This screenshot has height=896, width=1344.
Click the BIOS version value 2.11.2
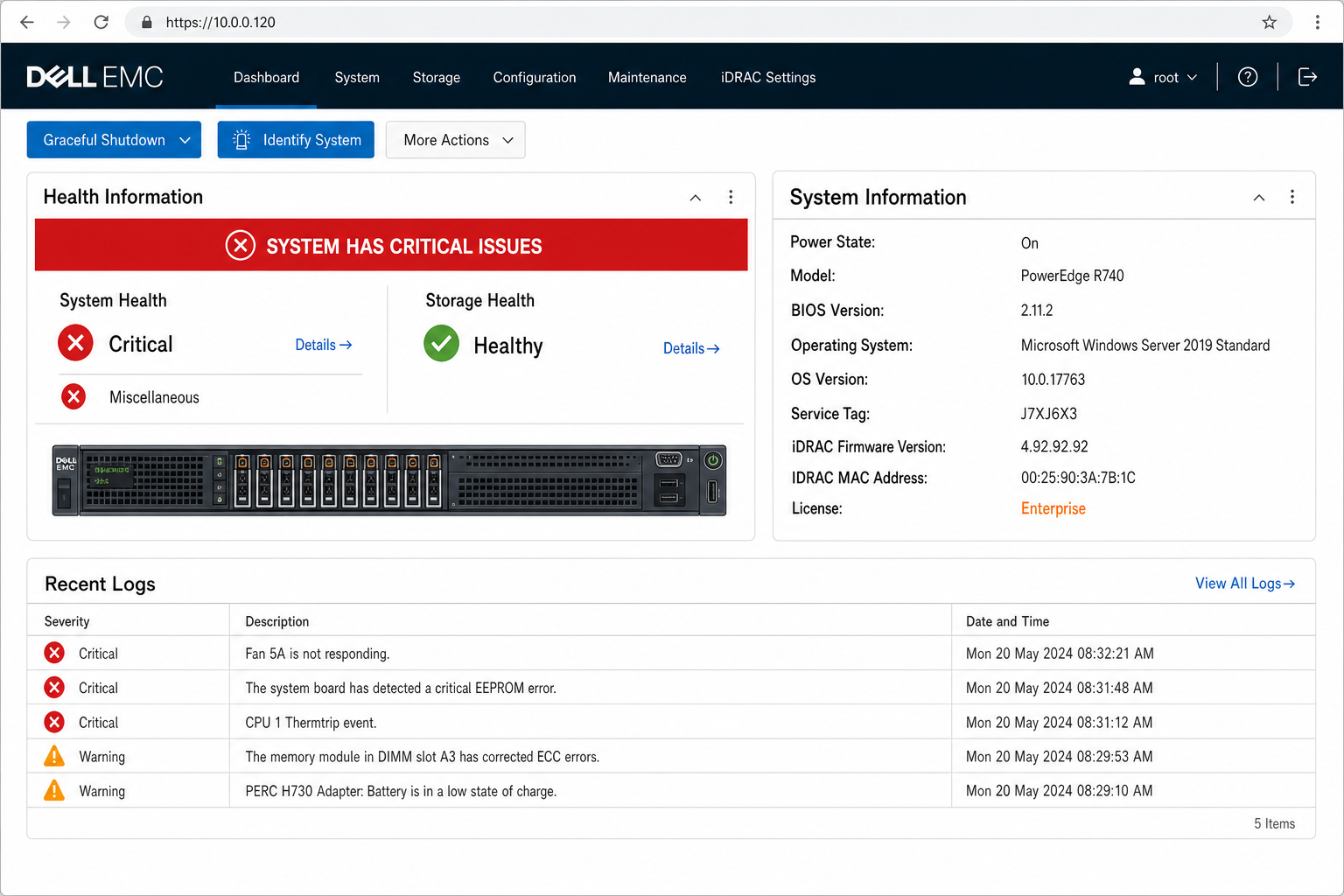pyautogui.click(x=1036, y=311)
